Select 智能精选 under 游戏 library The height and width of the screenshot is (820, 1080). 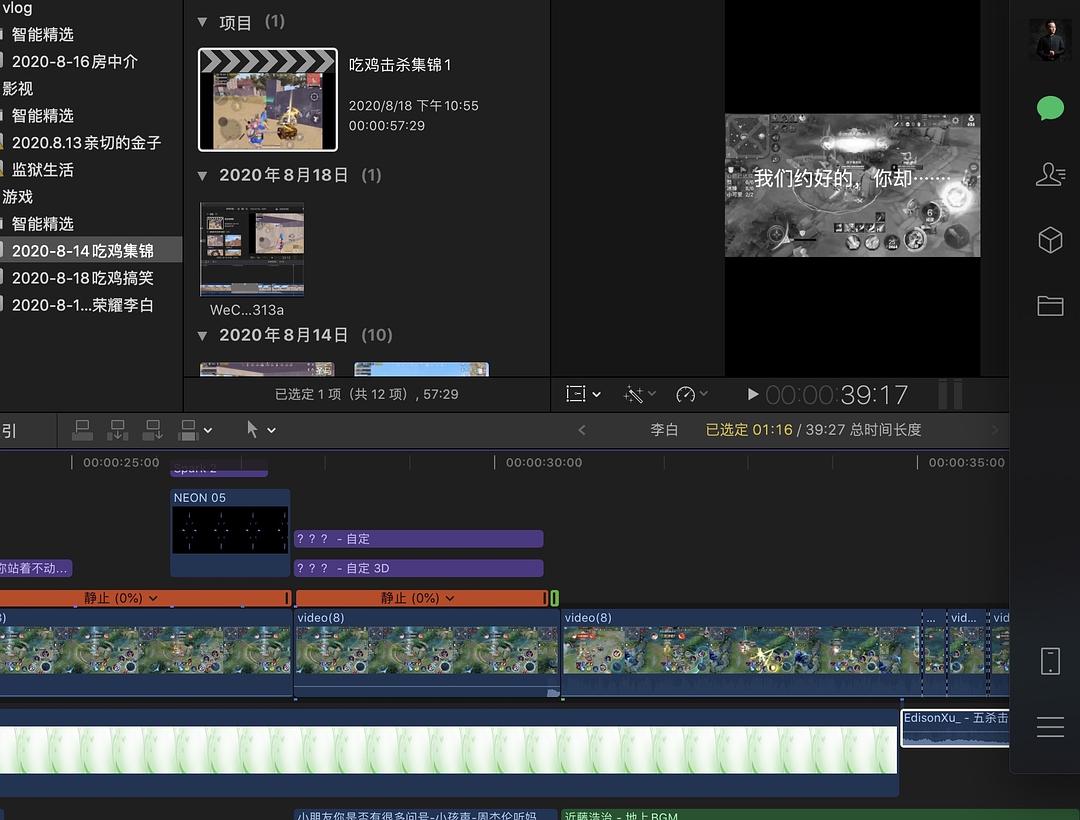[43, 224]
